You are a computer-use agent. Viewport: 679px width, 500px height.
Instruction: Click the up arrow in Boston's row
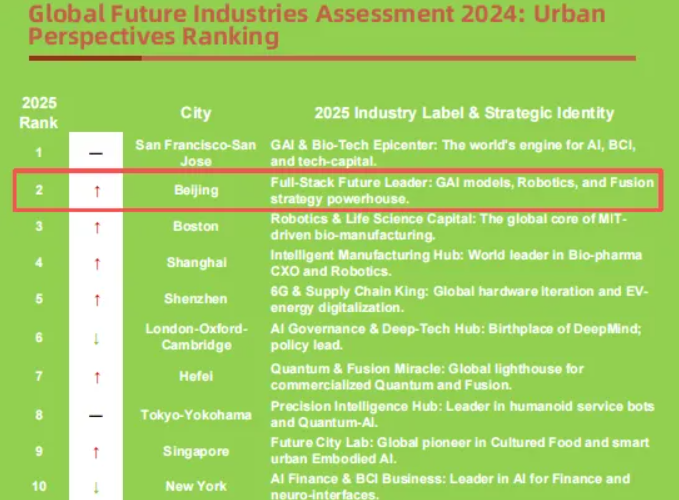click(96, 227)
